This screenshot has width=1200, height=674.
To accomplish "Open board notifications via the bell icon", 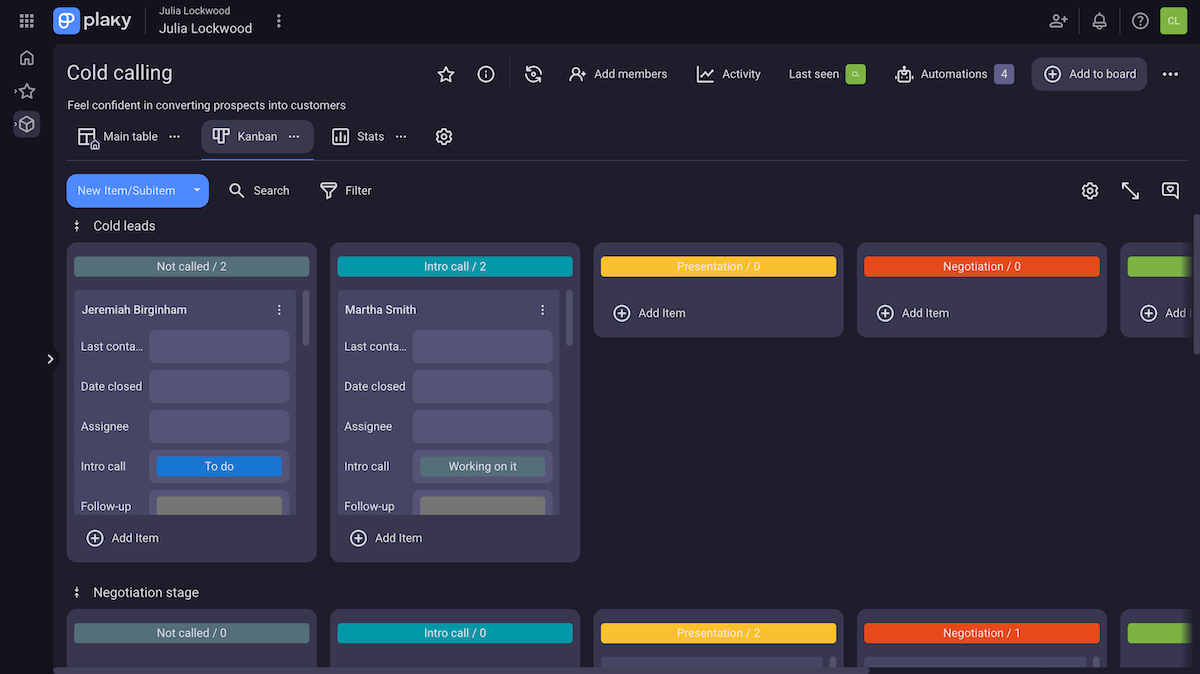I will pos(1099,20).
